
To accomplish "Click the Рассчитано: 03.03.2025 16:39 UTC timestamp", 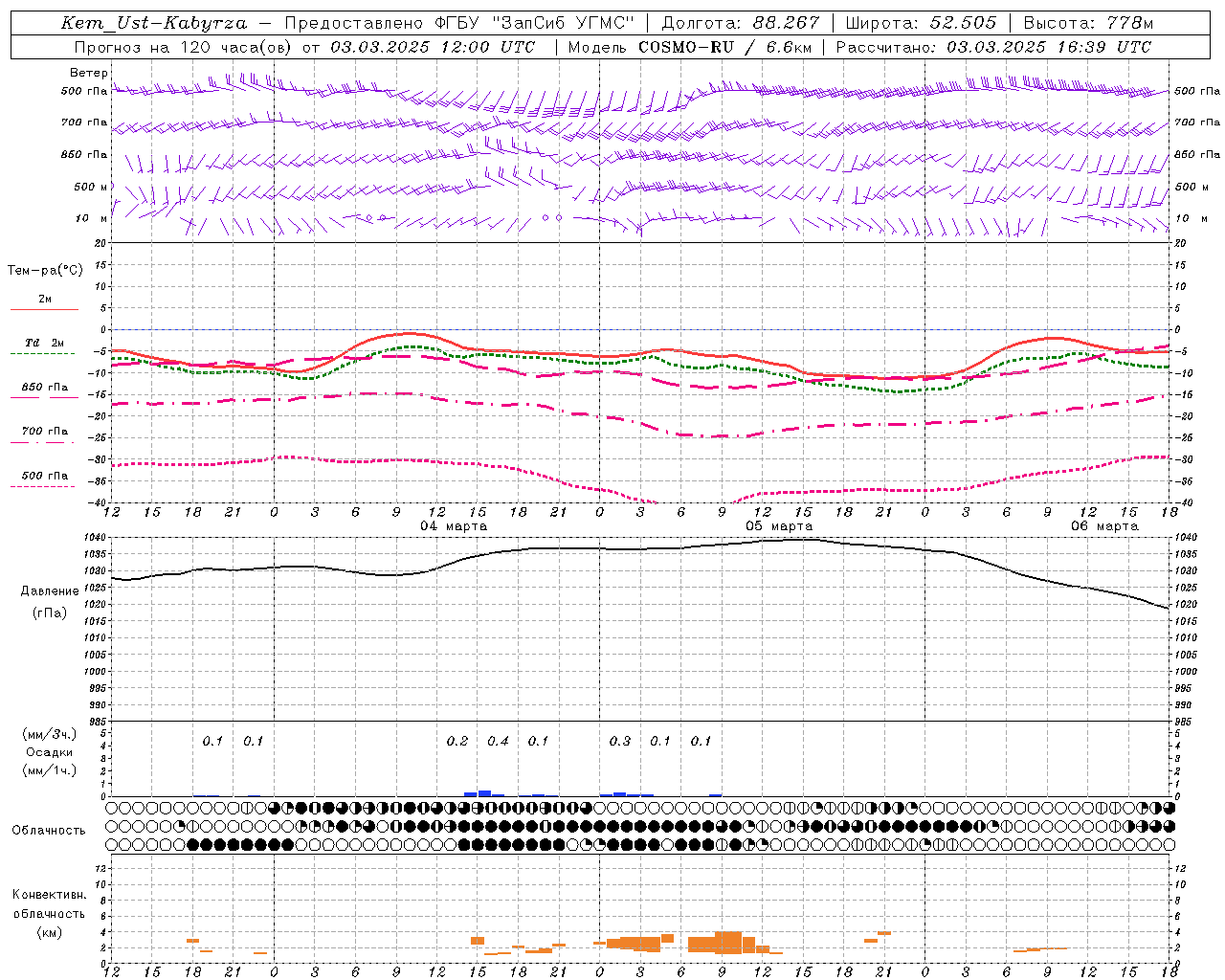I will (994, 47).
